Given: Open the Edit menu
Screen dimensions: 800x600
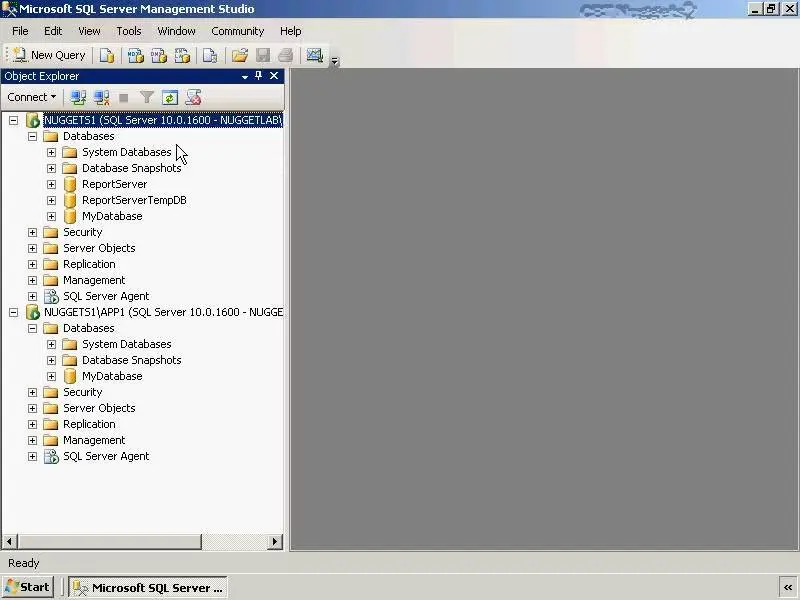Looking at the screenshot, I should pyautogui.click(x=53, y=31).
